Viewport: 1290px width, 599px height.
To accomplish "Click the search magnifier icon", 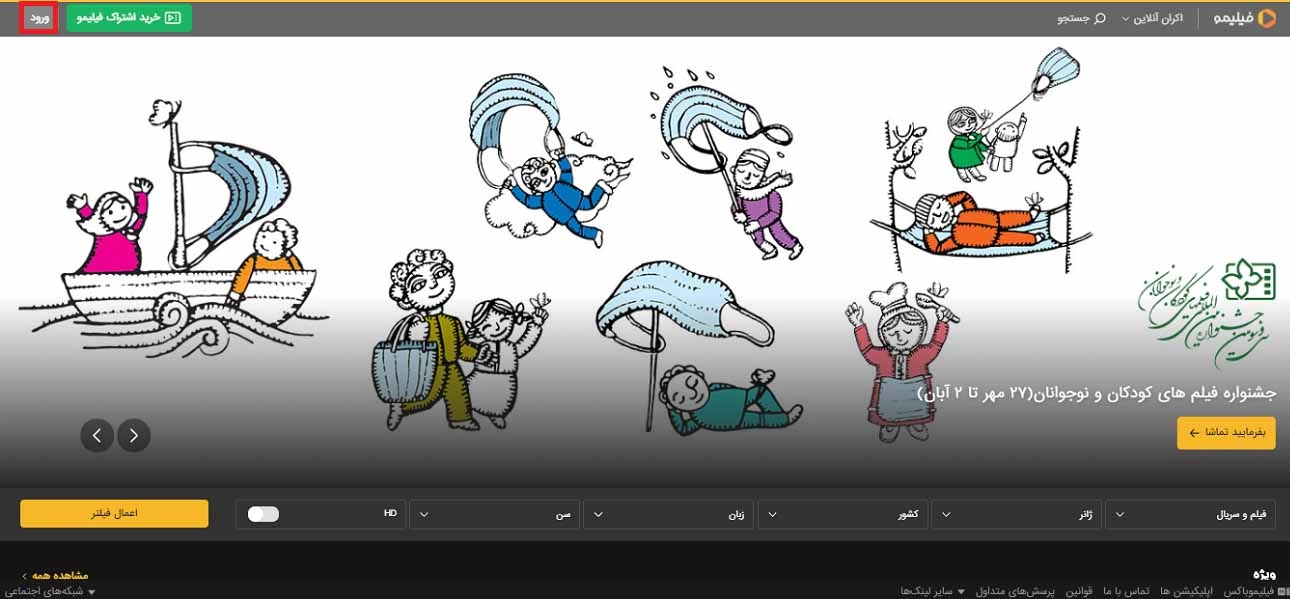I will click(1100, 18).
